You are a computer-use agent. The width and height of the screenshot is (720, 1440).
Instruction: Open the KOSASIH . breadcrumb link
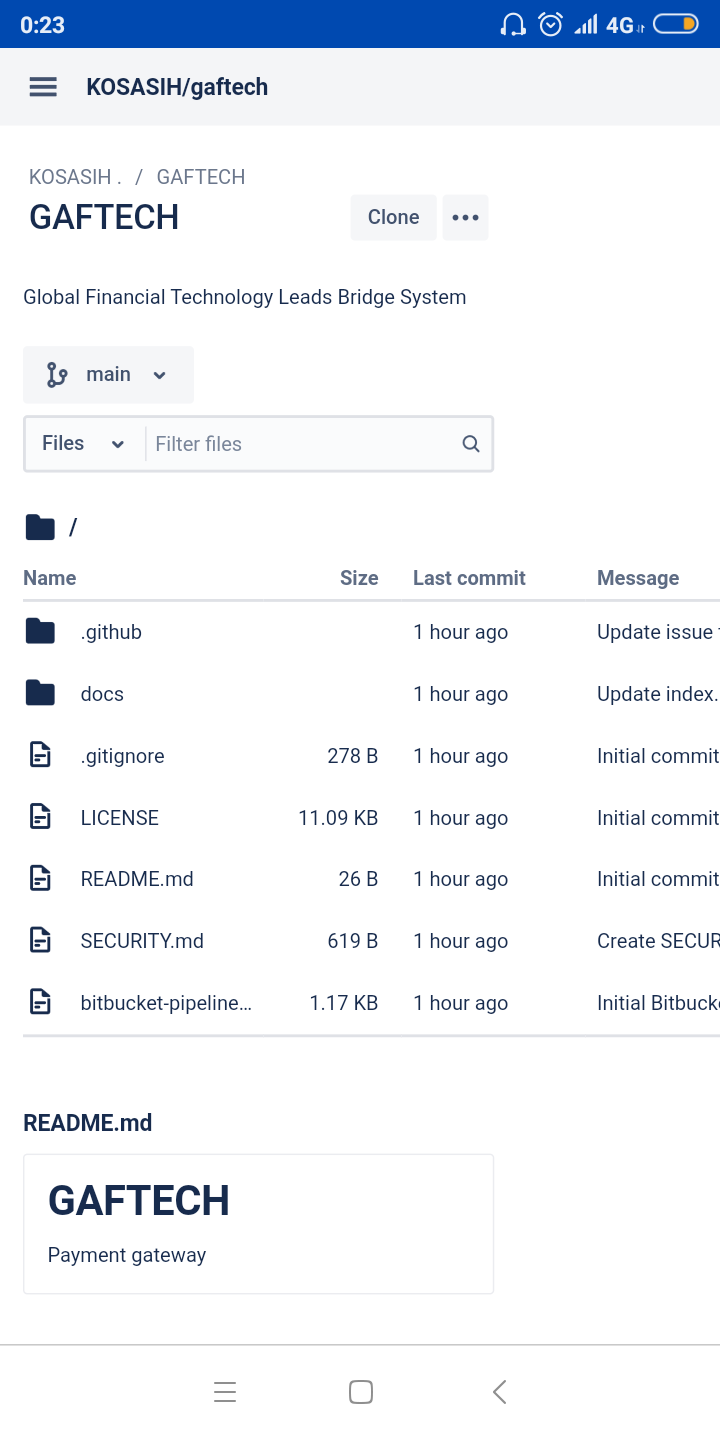coord(75,177)
